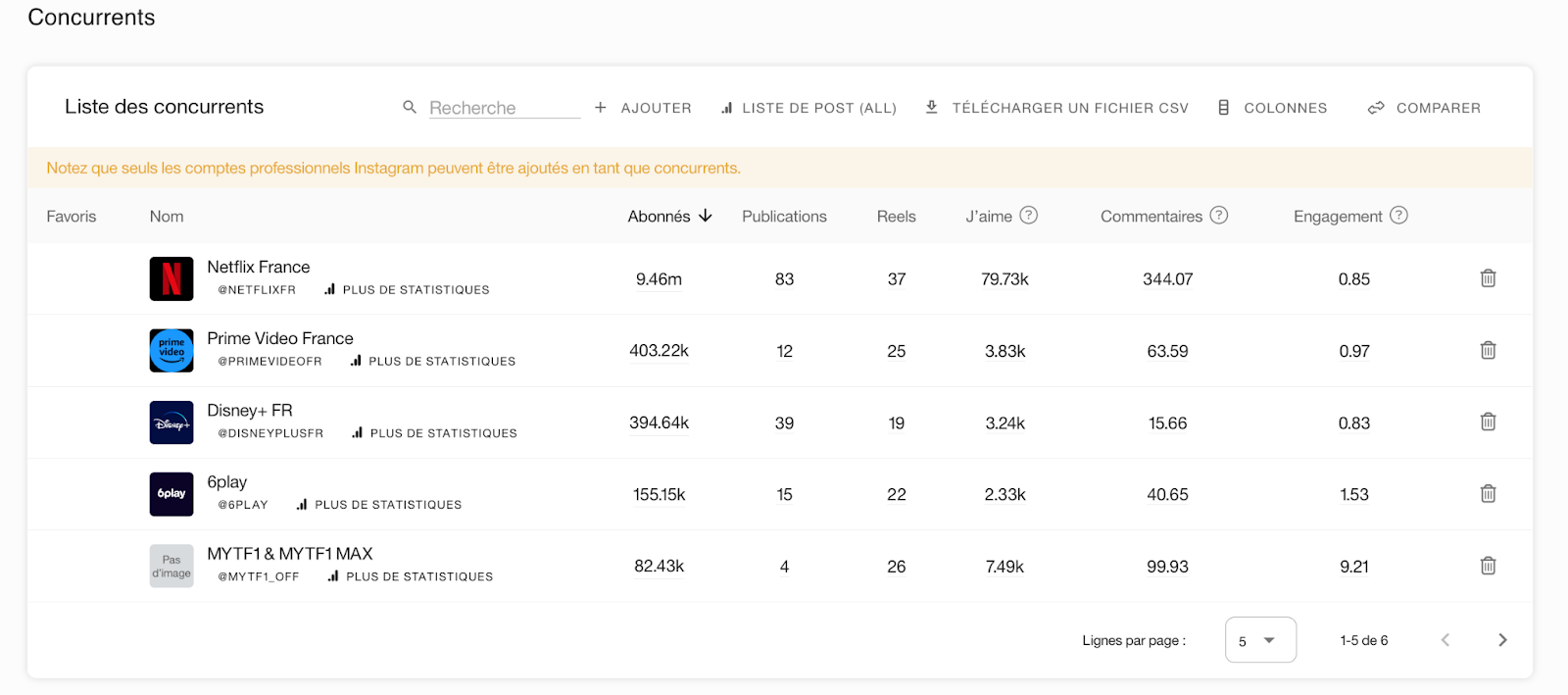This screenshot has height=695, width=1568.
Task: Open the COLONNES column chooser
Action: tap(1272, 108)
